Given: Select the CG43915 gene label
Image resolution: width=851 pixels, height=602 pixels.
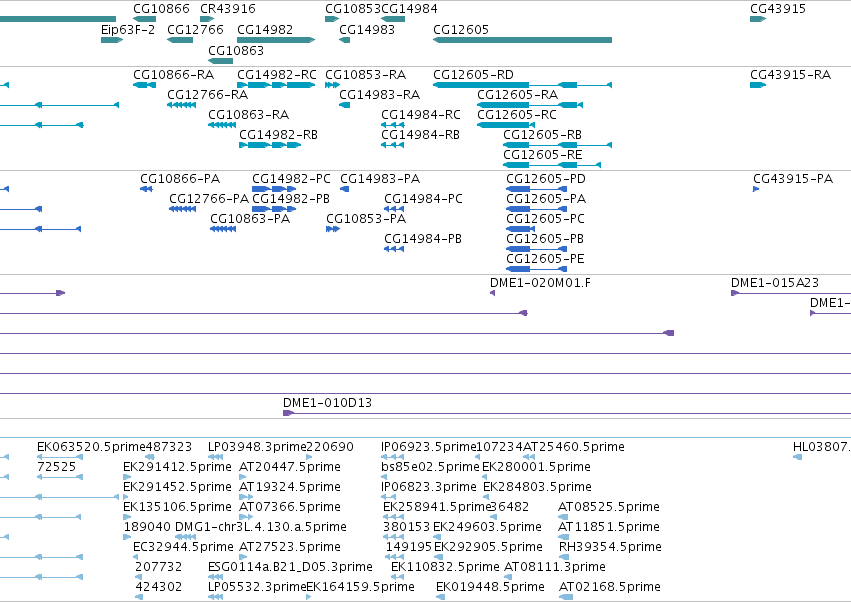Looking at the screenshot, I should pos(778,9).
